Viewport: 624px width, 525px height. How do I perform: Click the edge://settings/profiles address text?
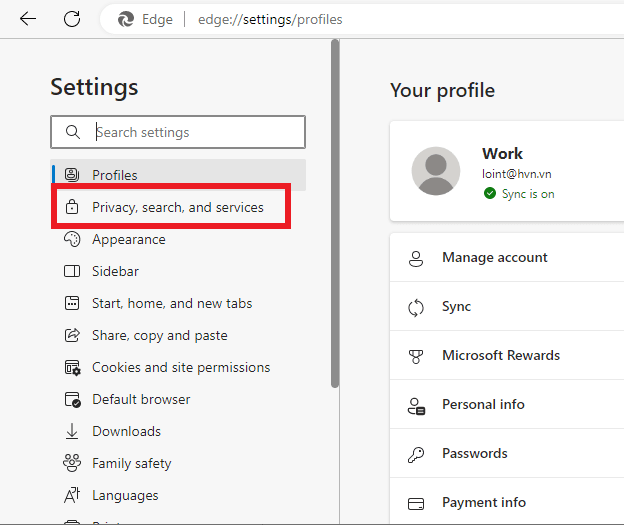(270, 20)
